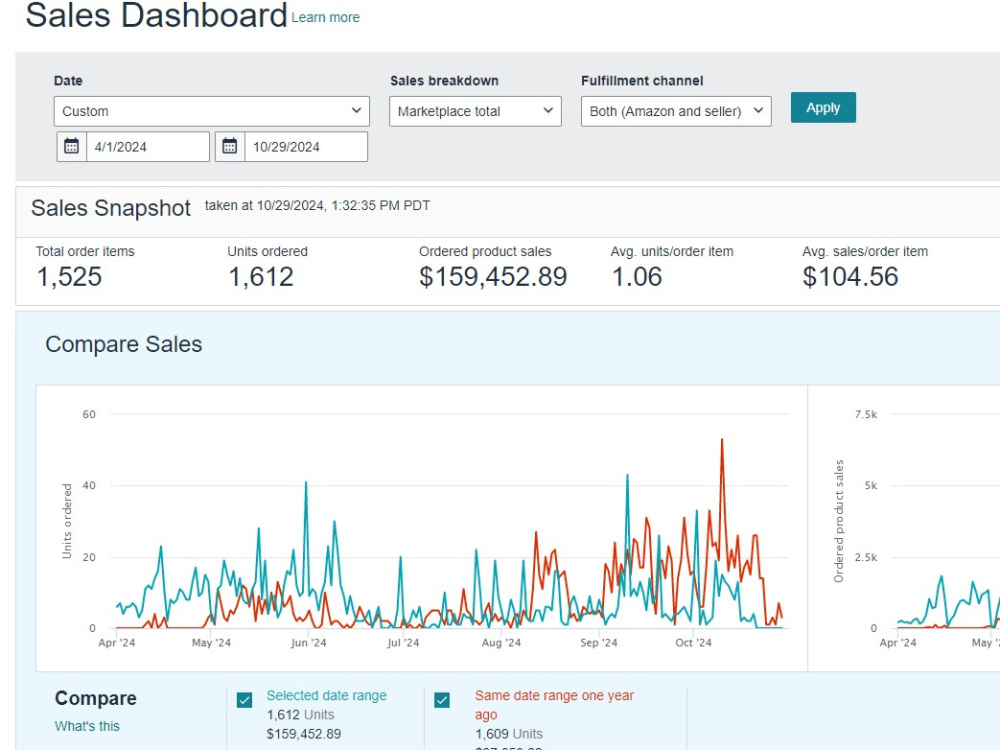
Task: Open the Learn more link
Action: click(325, 18)
